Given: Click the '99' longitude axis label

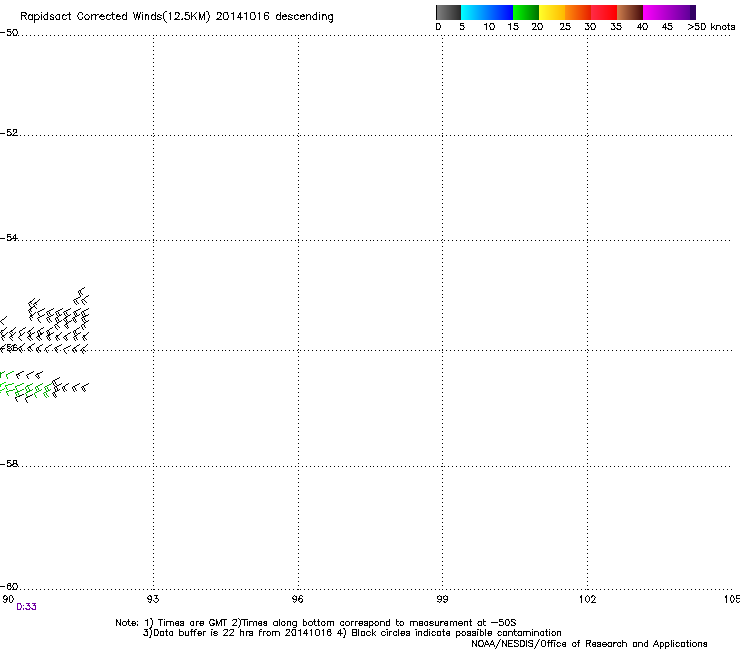Looking at the screenshot, I should [x=442, y=599].
